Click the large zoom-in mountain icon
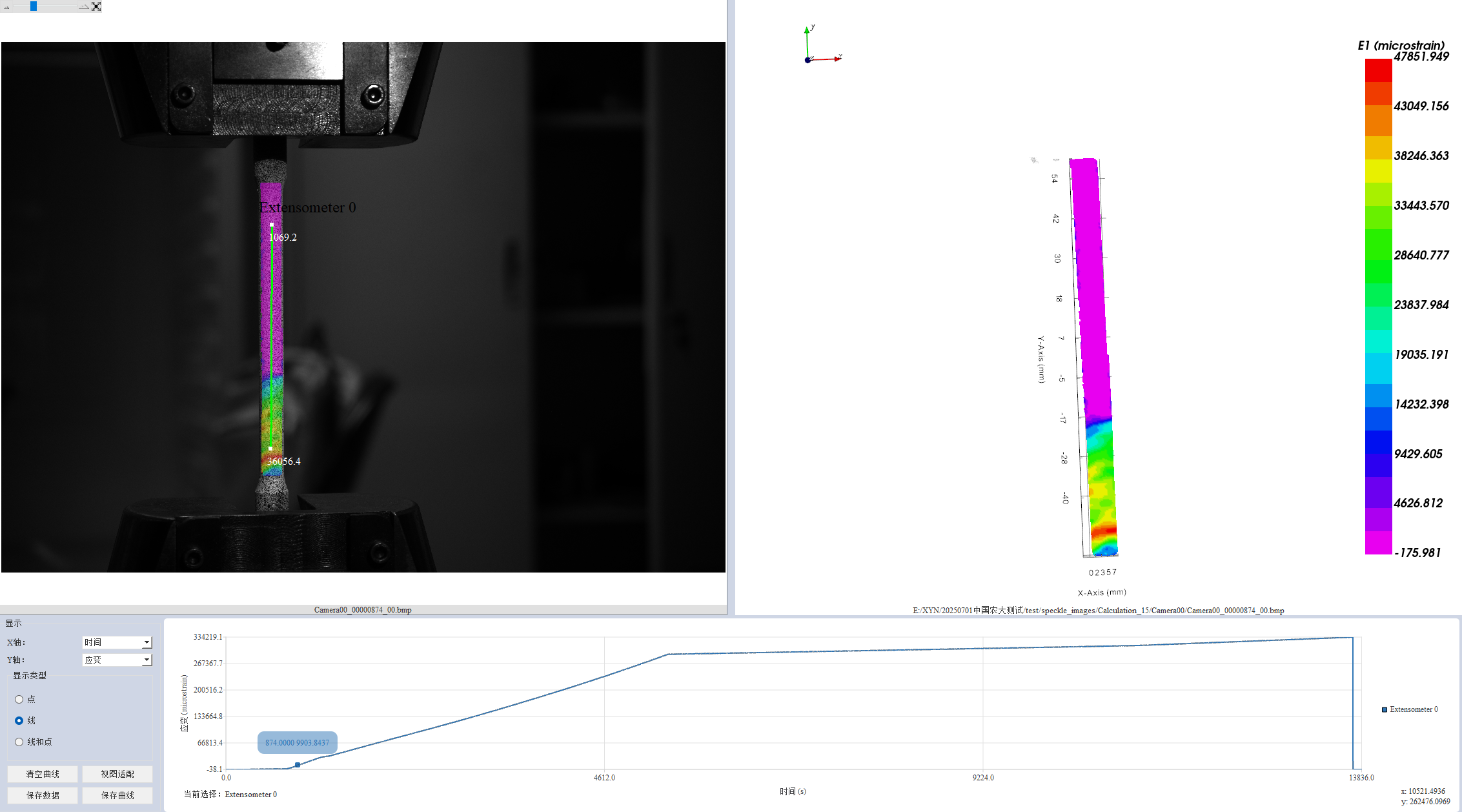1462x812 pixels. (x=84, y=6)
